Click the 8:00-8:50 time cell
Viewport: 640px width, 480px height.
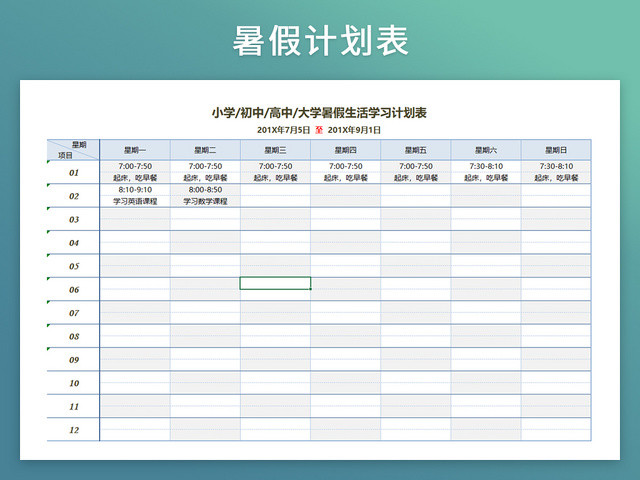[205, 190]
